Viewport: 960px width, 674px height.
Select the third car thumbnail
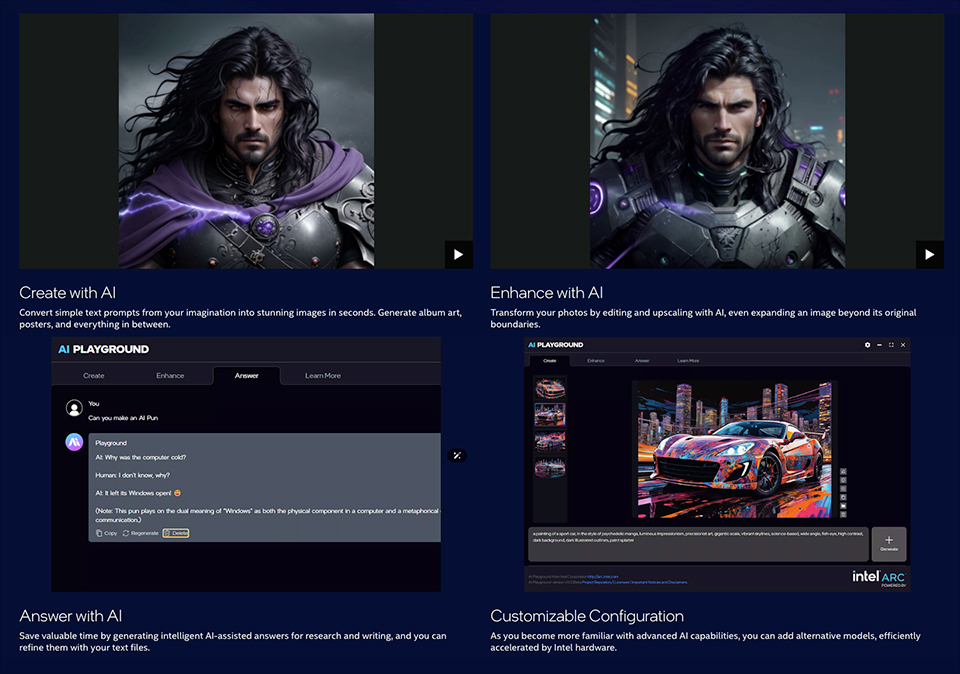click(x=549, y=441)
